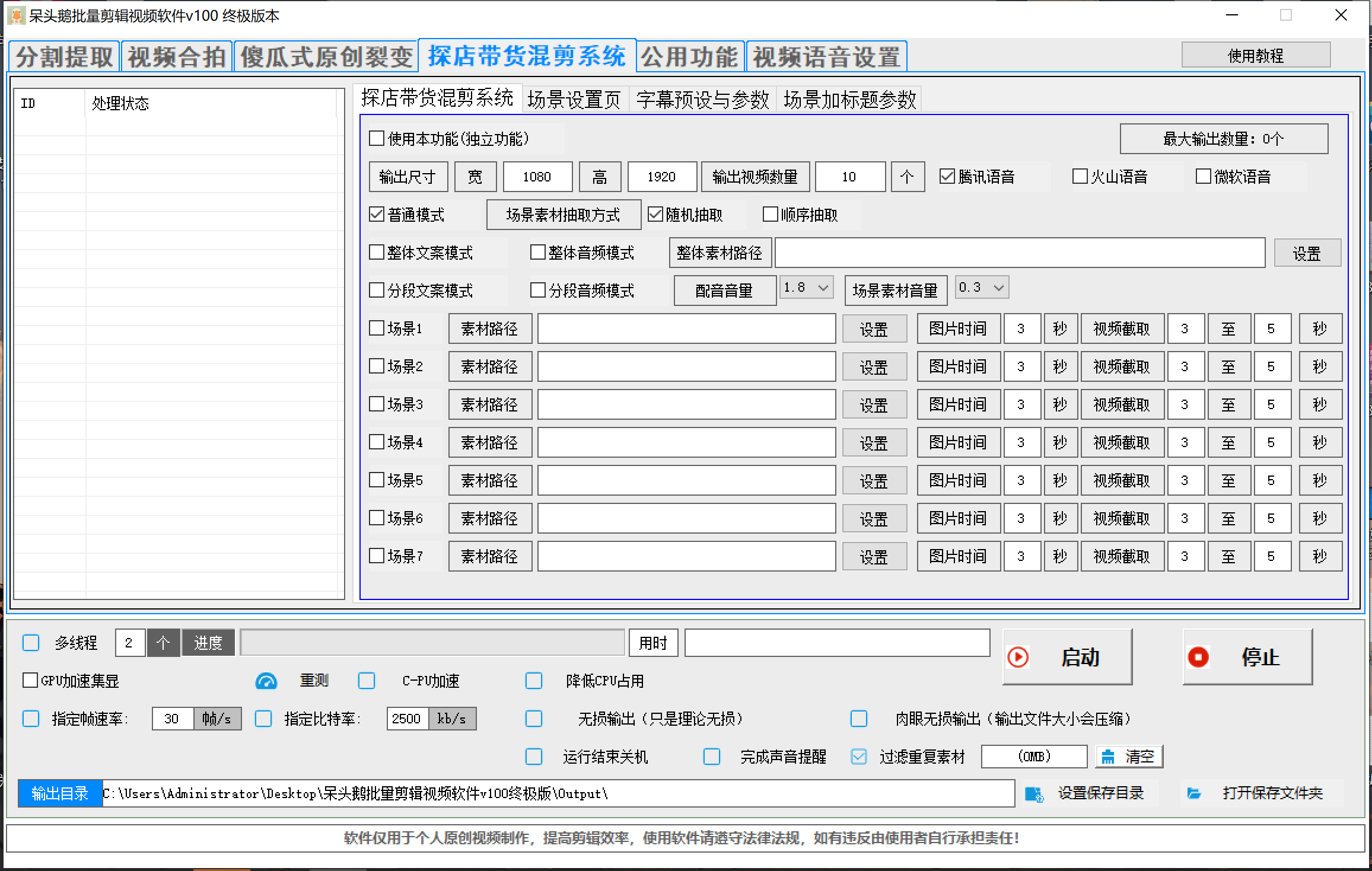
Task: Click the 使用教程 button
Action: point(1255,56)
